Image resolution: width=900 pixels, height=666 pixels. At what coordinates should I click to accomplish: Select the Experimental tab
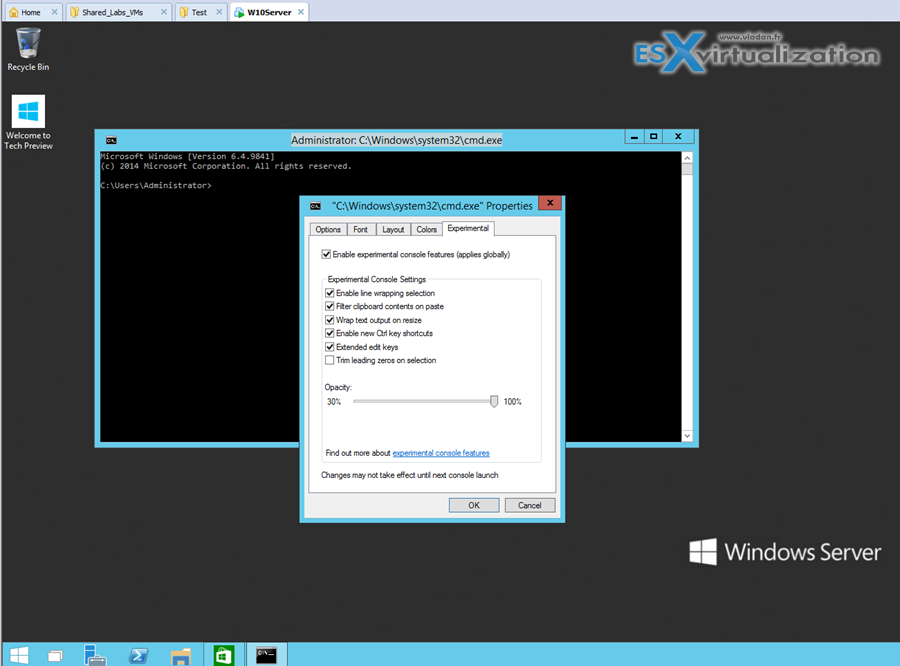468,228
